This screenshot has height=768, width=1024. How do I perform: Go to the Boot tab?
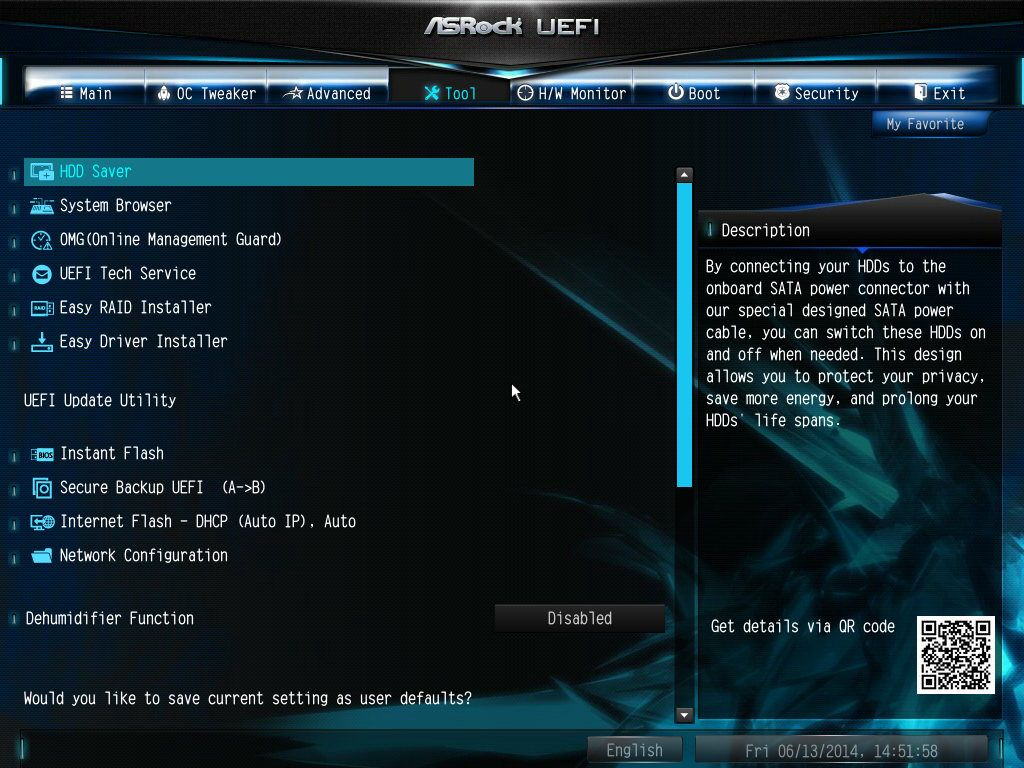pyautogui.click(x=694, y=93)
